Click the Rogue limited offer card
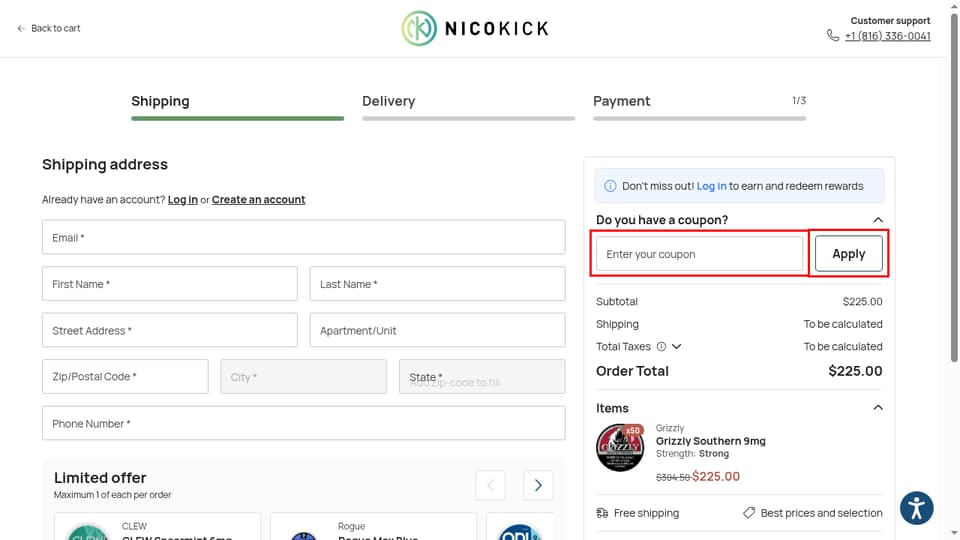 click(x=373, y=527)
